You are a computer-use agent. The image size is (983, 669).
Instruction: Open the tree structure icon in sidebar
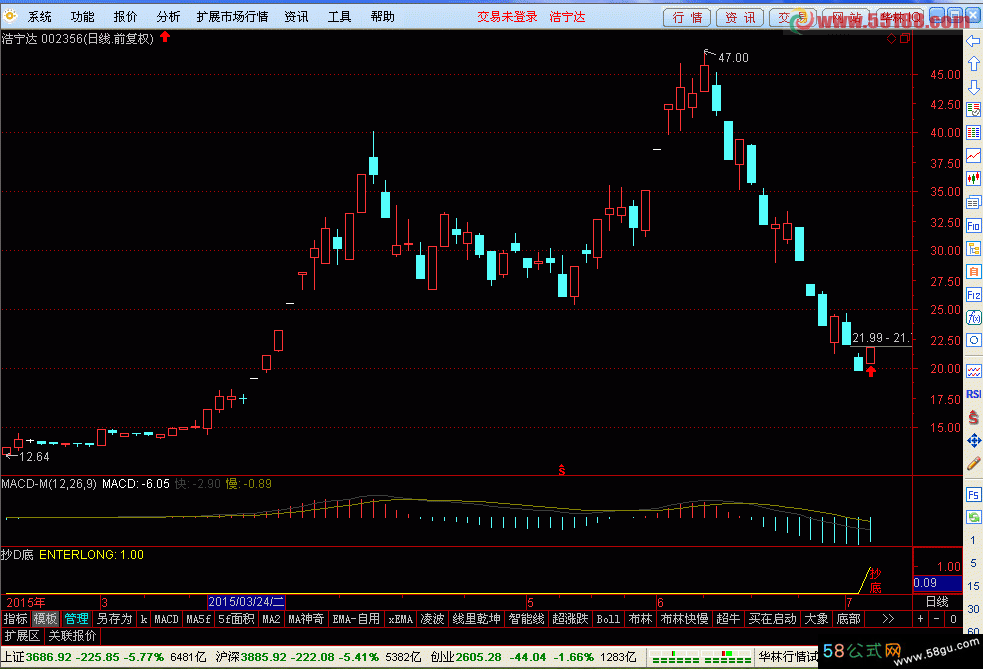click(x=973, y=248)
